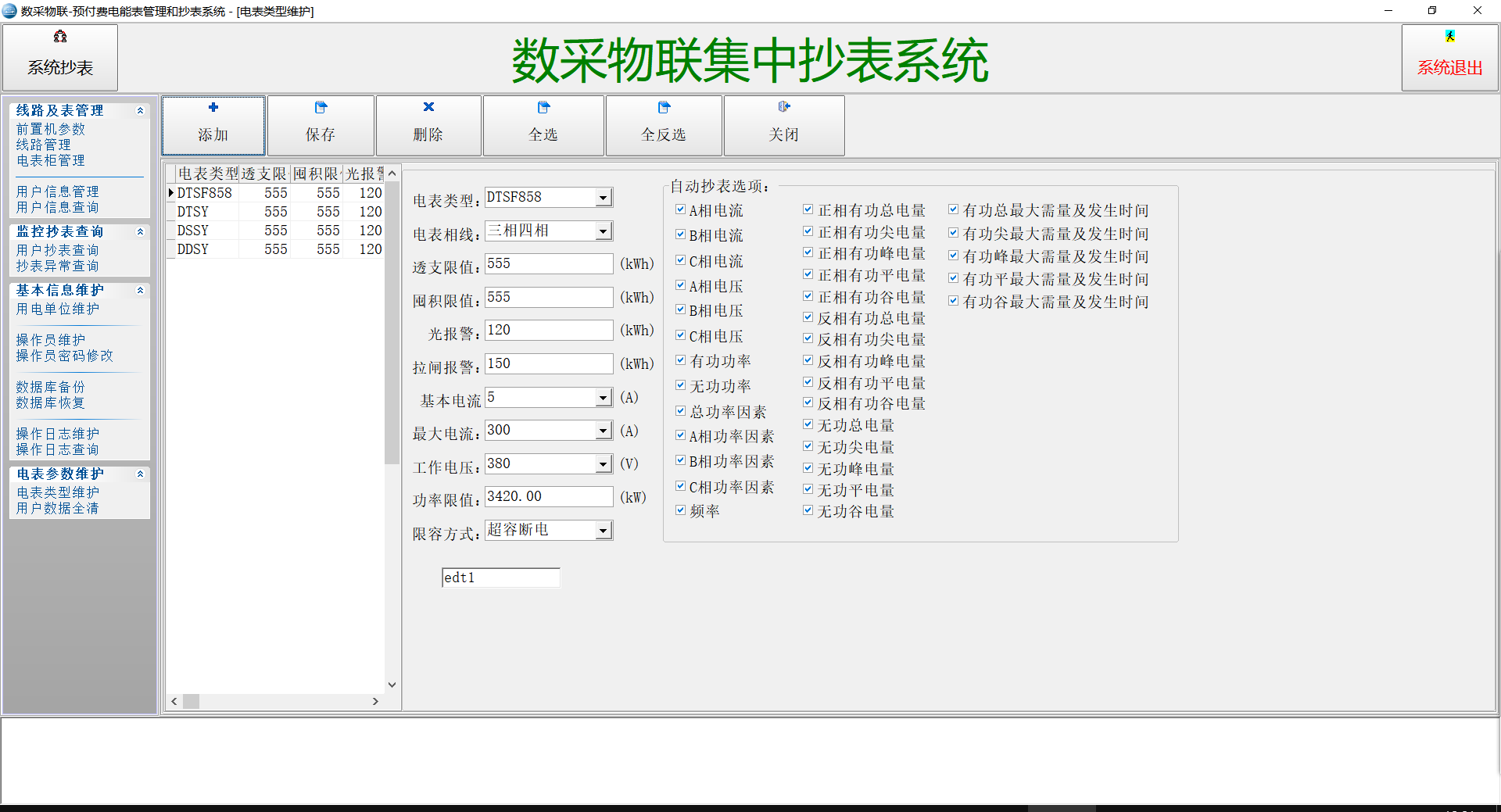Image resolution: width=1501 pixels, height=812 pixels.
Task: Open 操作员维护 in sidebar
Action: [51, 340]
